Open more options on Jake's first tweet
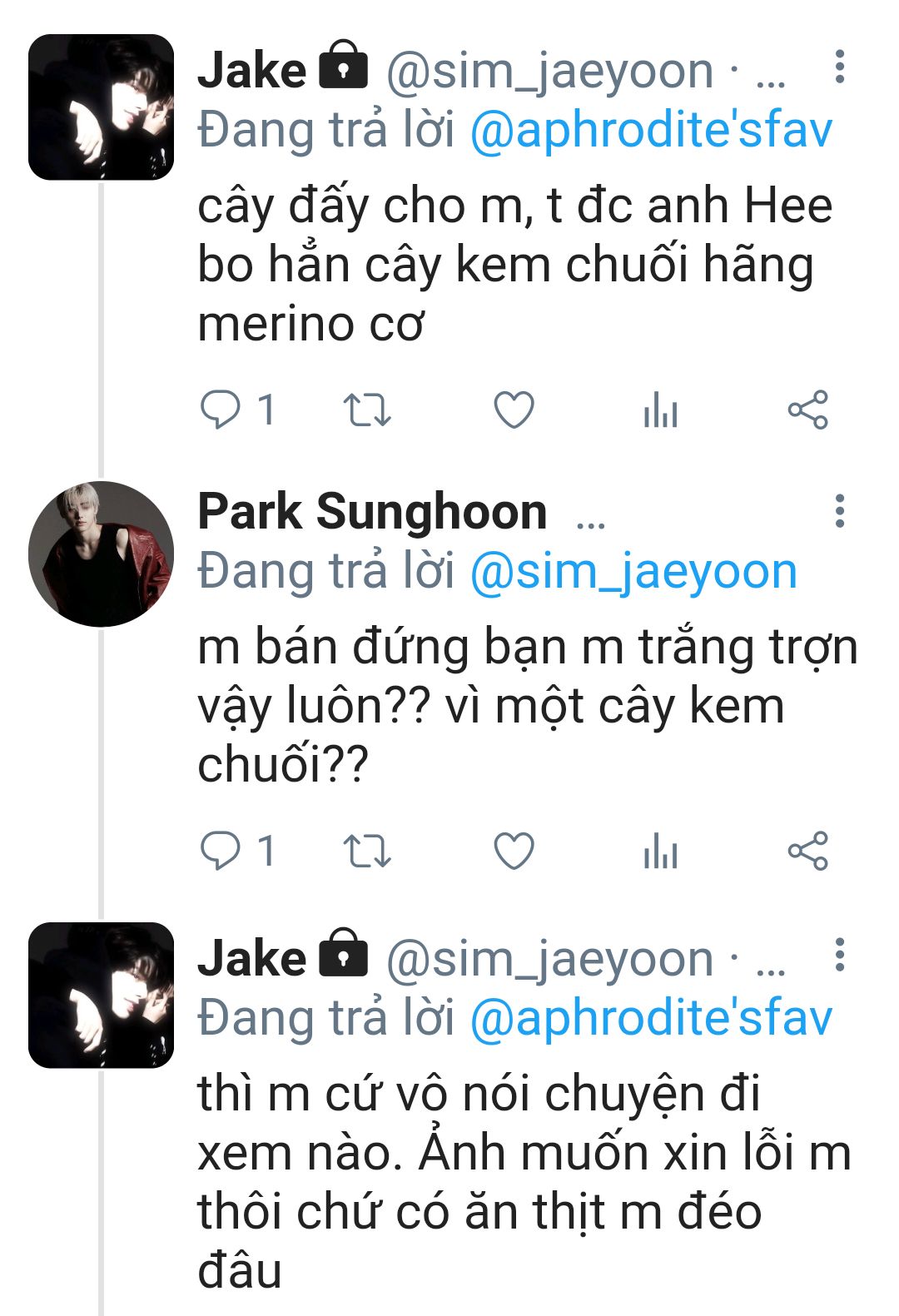 pyautogui.click(x=839, y=67)
